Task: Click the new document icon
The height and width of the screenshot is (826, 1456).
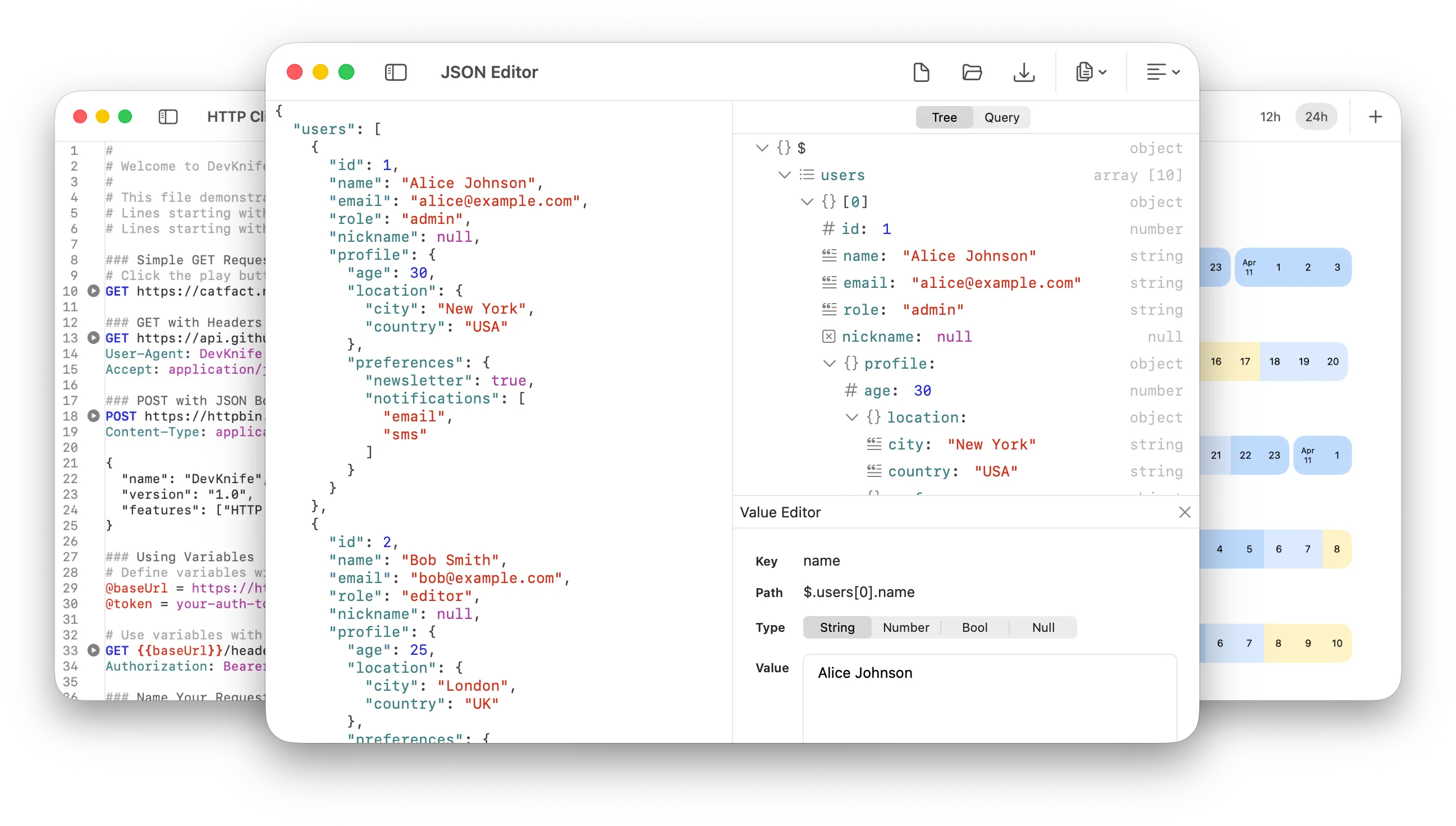Action: pyautogui.click(x=921, y=72)
